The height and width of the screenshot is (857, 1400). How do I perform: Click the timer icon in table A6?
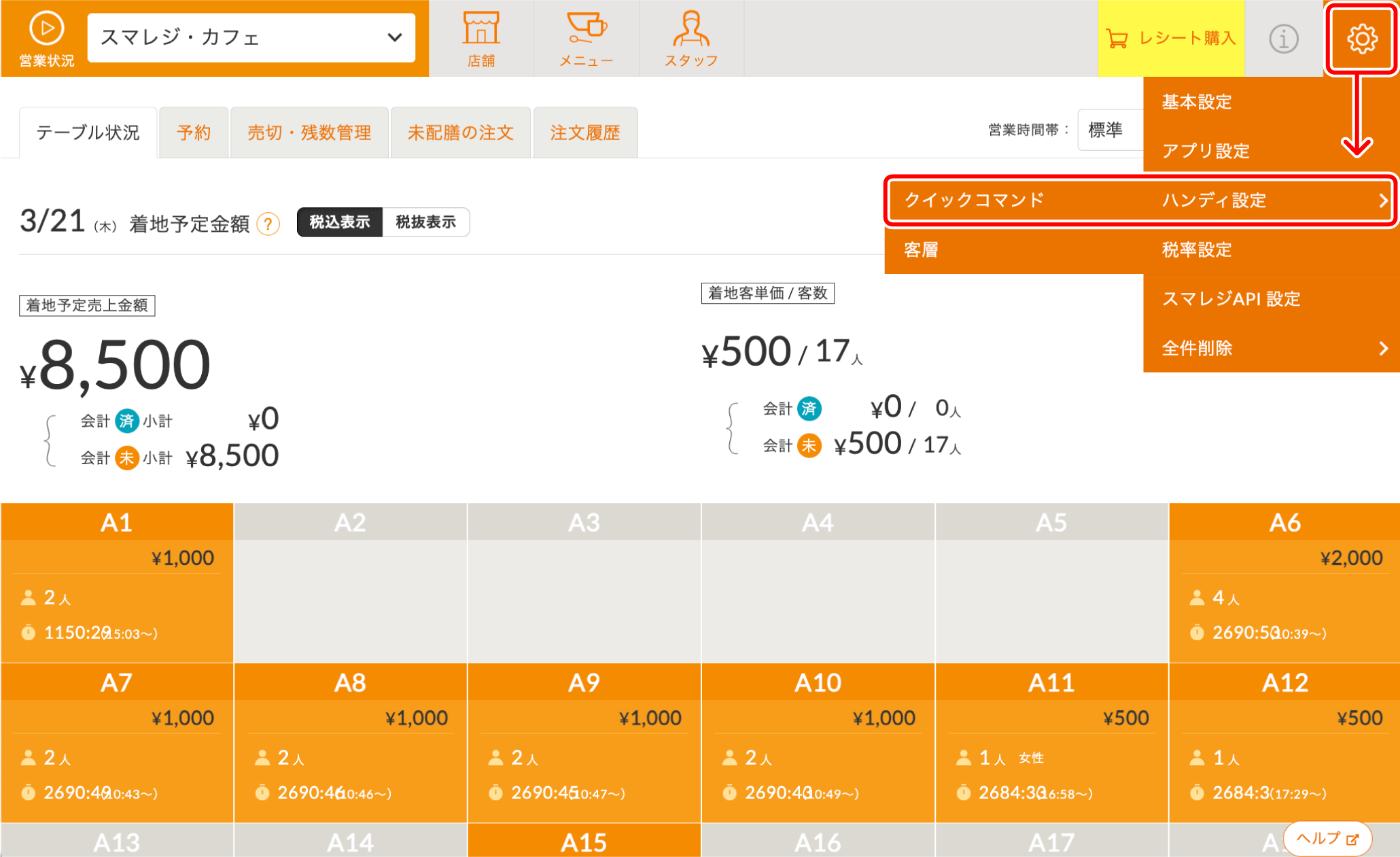1197,633
